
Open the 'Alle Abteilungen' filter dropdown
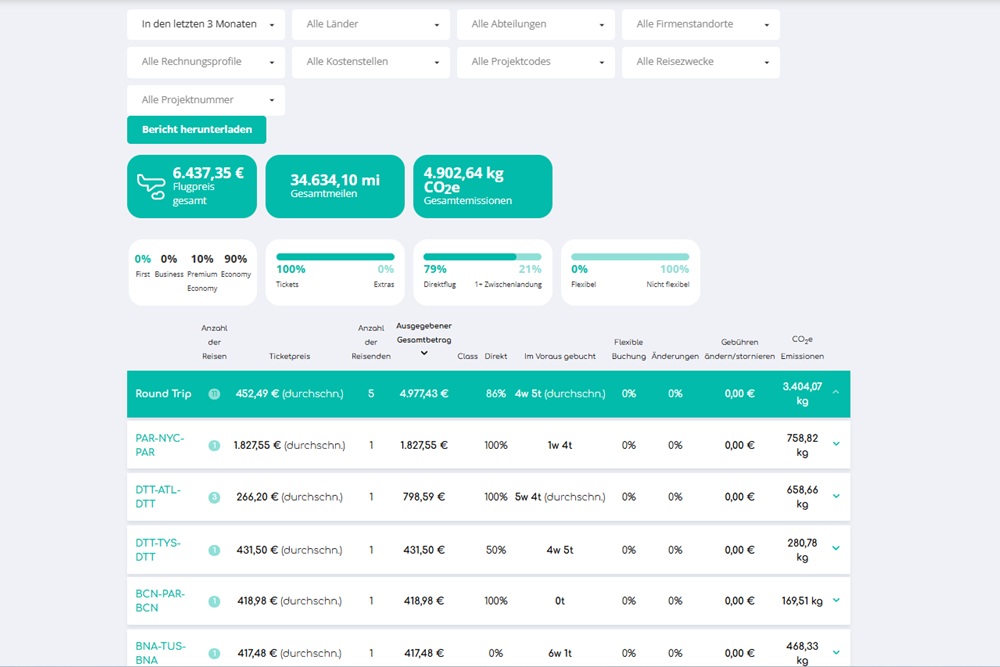click(x=536, y=24)
